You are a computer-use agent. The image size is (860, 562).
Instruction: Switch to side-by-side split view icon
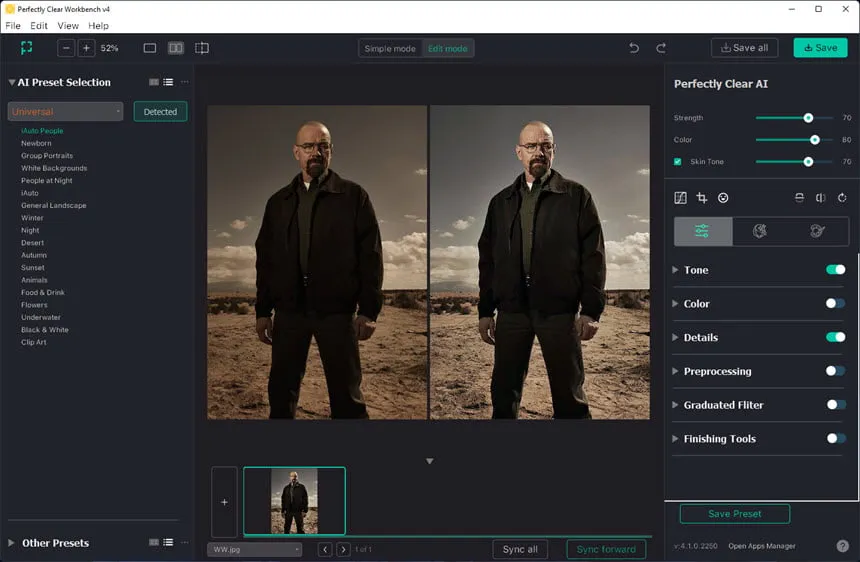[x=176, y=48]
